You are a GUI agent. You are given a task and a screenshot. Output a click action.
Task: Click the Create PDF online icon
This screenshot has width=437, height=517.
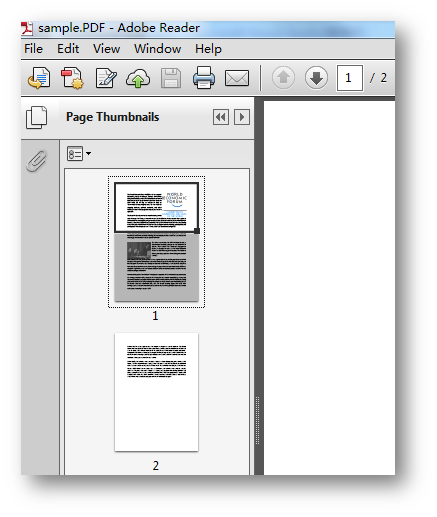(x=72, y=78)
